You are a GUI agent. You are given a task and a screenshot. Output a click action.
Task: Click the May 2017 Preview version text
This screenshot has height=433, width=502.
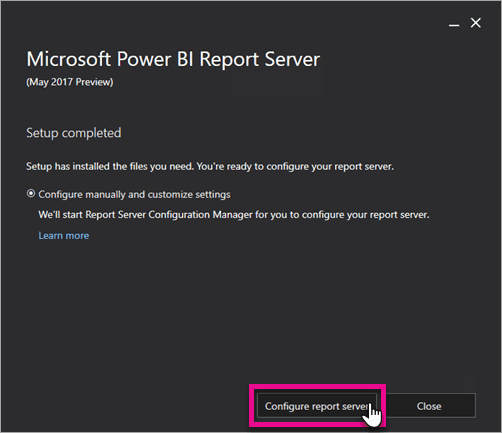coord(70,82)
